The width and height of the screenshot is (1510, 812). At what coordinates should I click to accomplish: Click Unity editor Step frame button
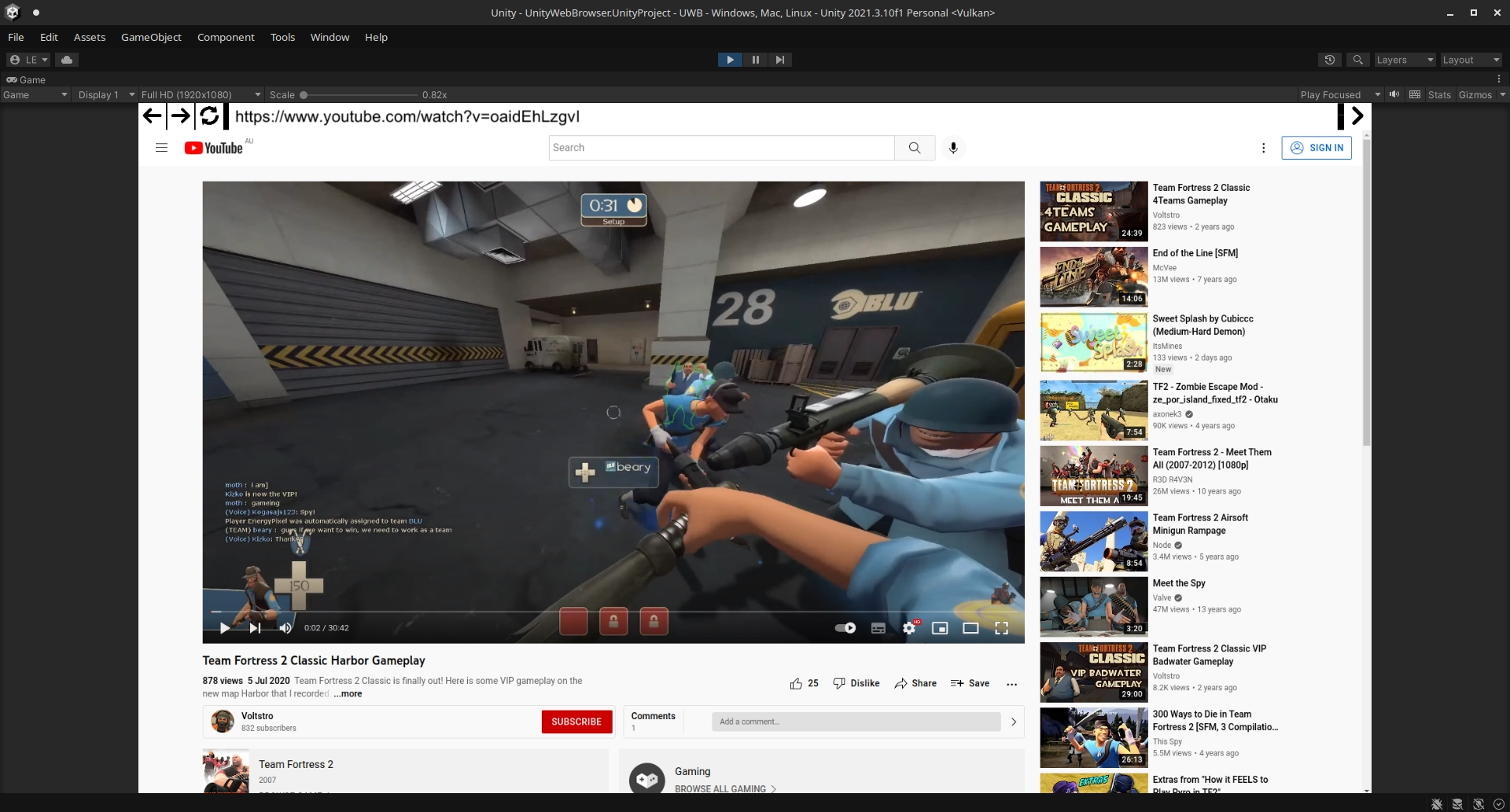tap(779, 60)
